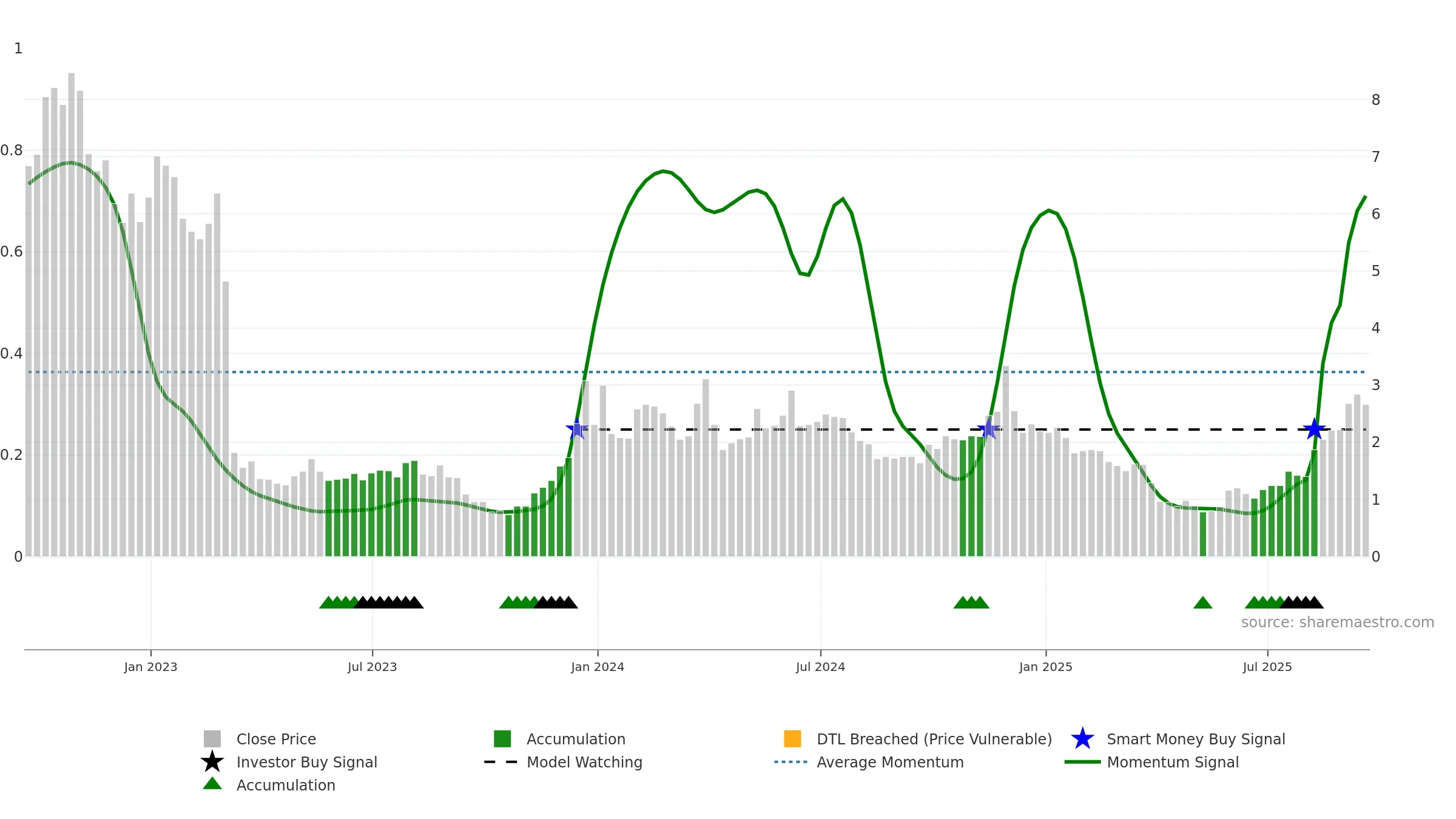Toggle the Close Price legend entry
Image resolution: width=1456 pixels, height=819 pixels.
pyautogui.click(x=276, y=739)
